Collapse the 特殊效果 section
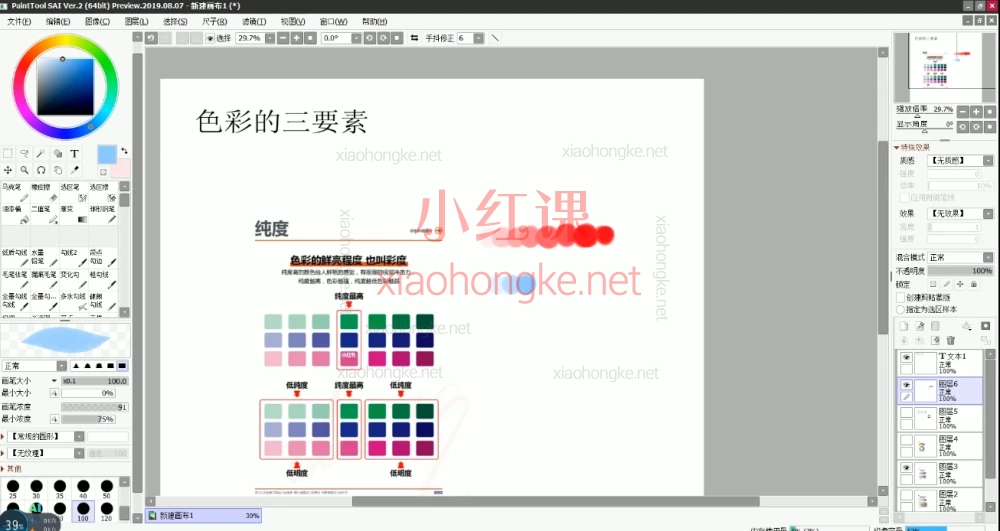The height and width of the screenshot is (531, 1000). tap(897, 147)
